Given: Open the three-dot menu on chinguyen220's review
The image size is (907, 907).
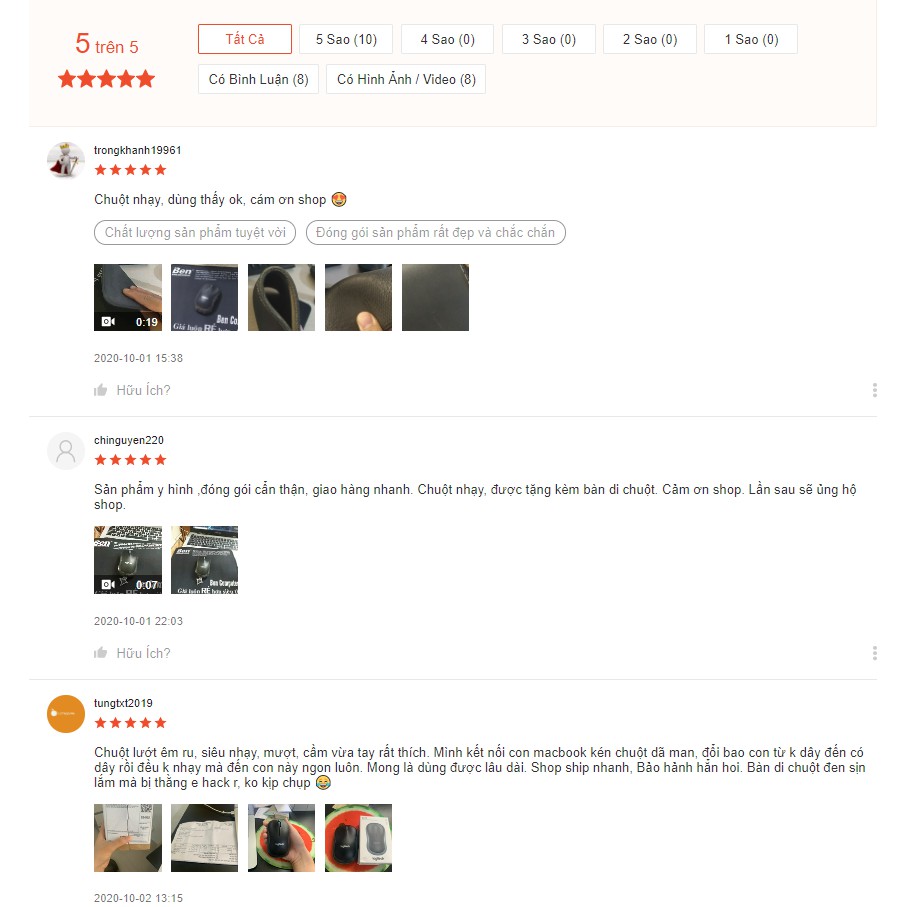Looking at the screenshot, I should pos(875,653).
